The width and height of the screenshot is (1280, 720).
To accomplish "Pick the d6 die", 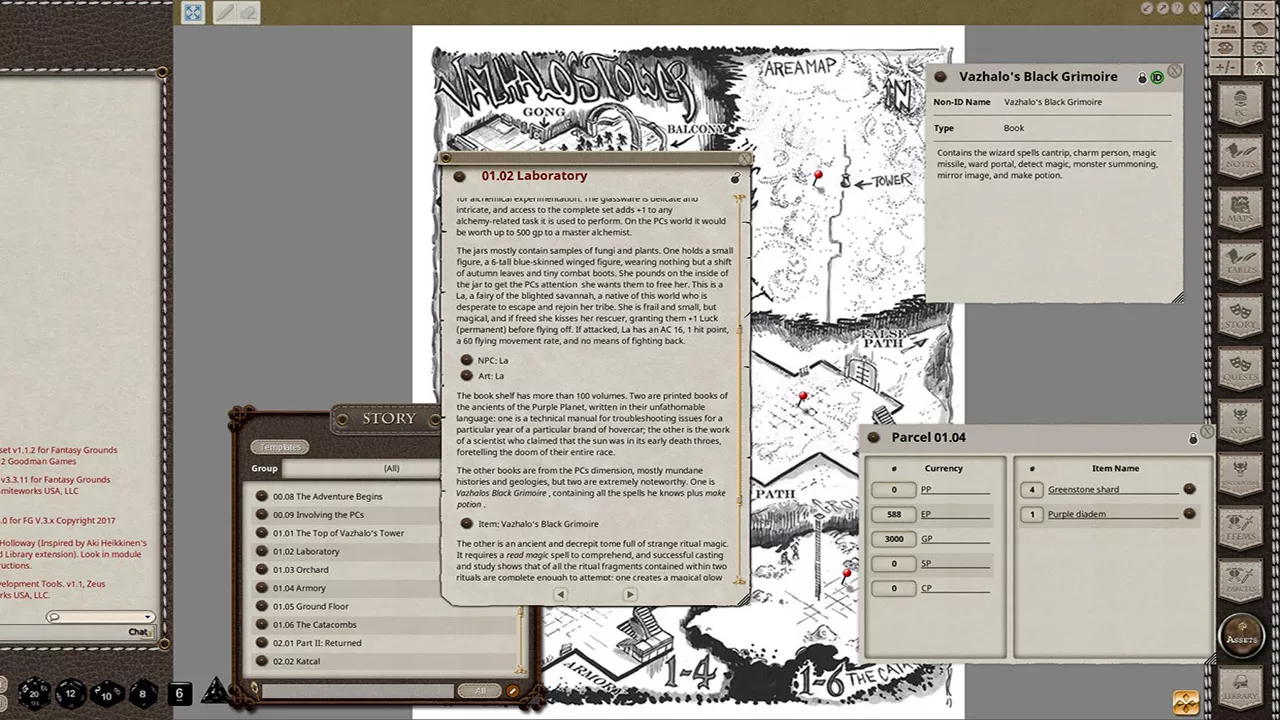I will 179,693.
